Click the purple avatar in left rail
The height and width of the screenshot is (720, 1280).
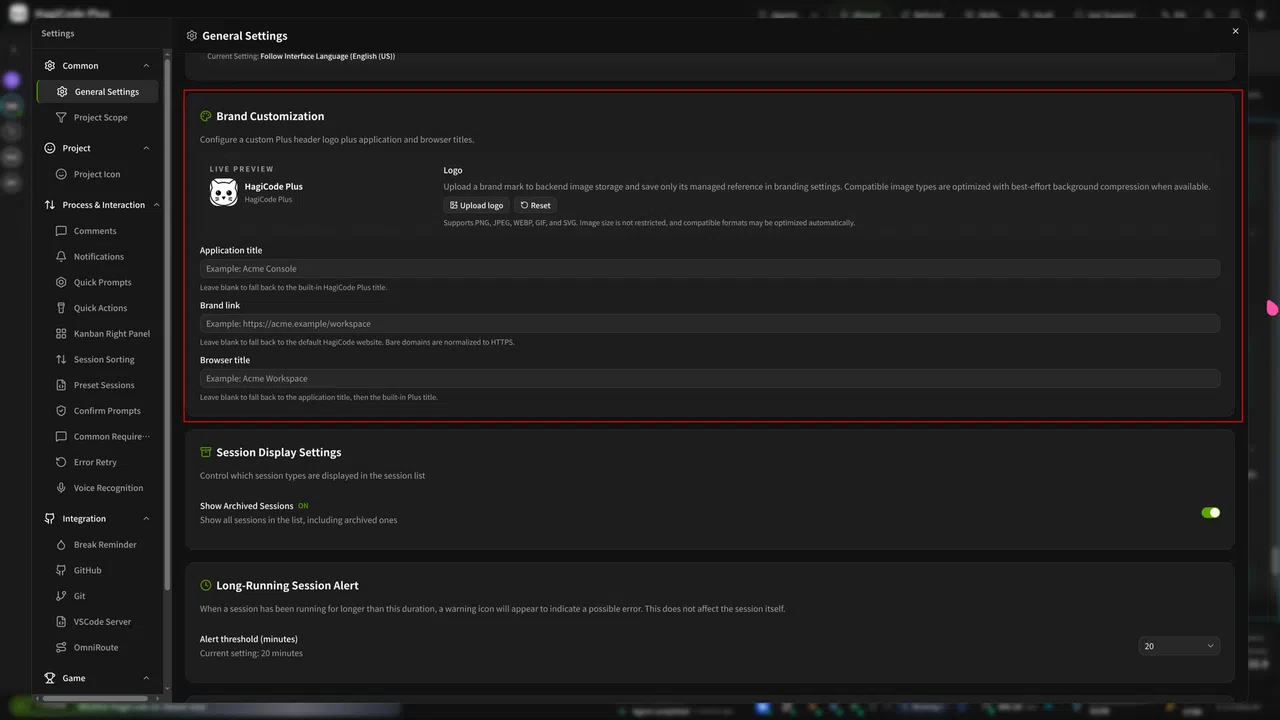click(12, 80)
